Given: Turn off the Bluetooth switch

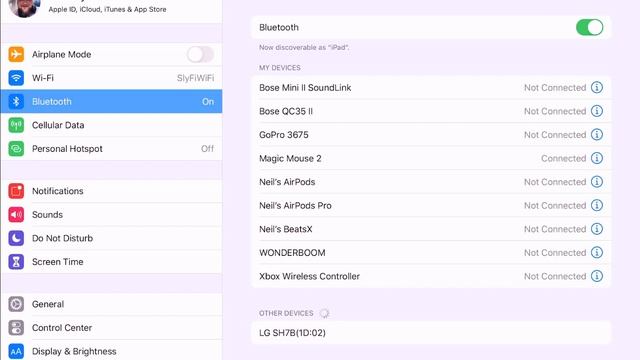Looking at the screenshot, I should [589, 27].
